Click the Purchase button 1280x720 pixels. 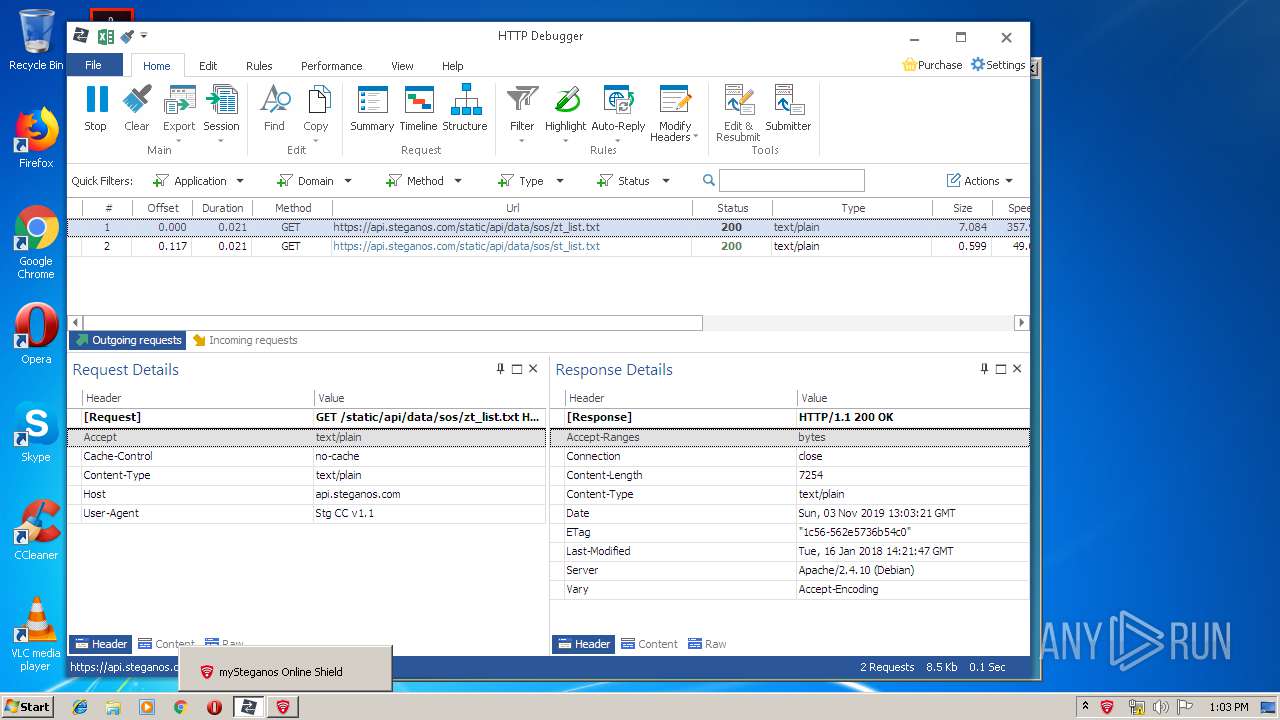[x=932, y=65]
